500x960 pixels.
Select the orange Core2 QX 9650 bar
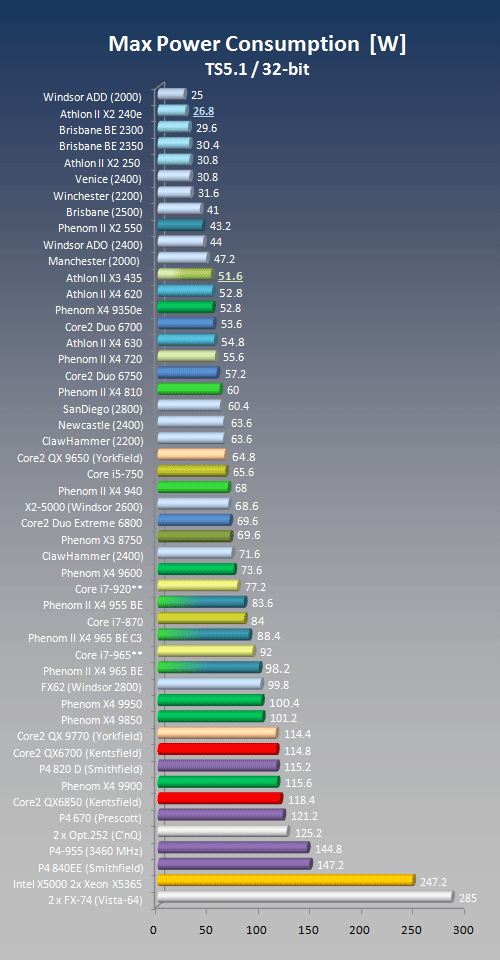[192, 454]
